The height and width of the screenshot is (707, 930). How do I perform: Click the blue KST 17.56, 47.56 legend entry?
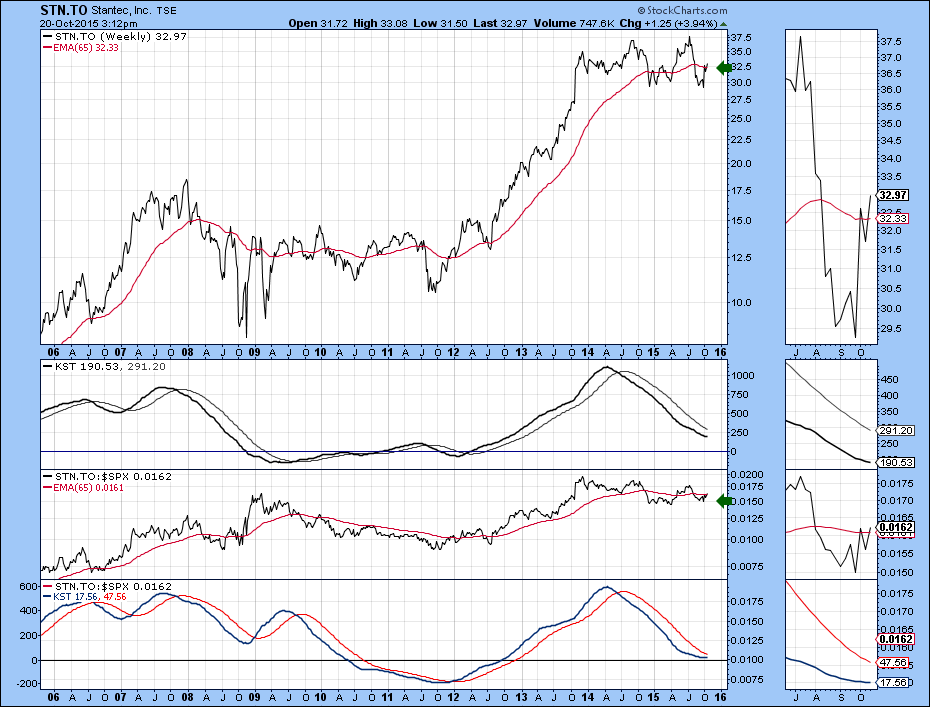tap(85, 597)
